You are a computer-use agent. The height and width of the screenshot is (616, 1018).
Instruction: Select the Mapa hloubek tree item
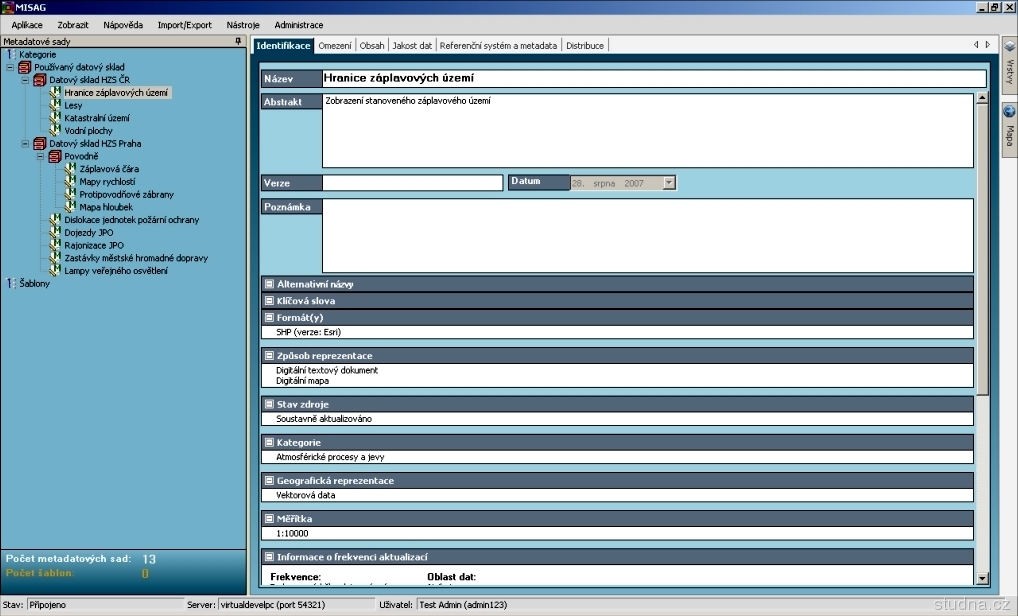point(106,207)
